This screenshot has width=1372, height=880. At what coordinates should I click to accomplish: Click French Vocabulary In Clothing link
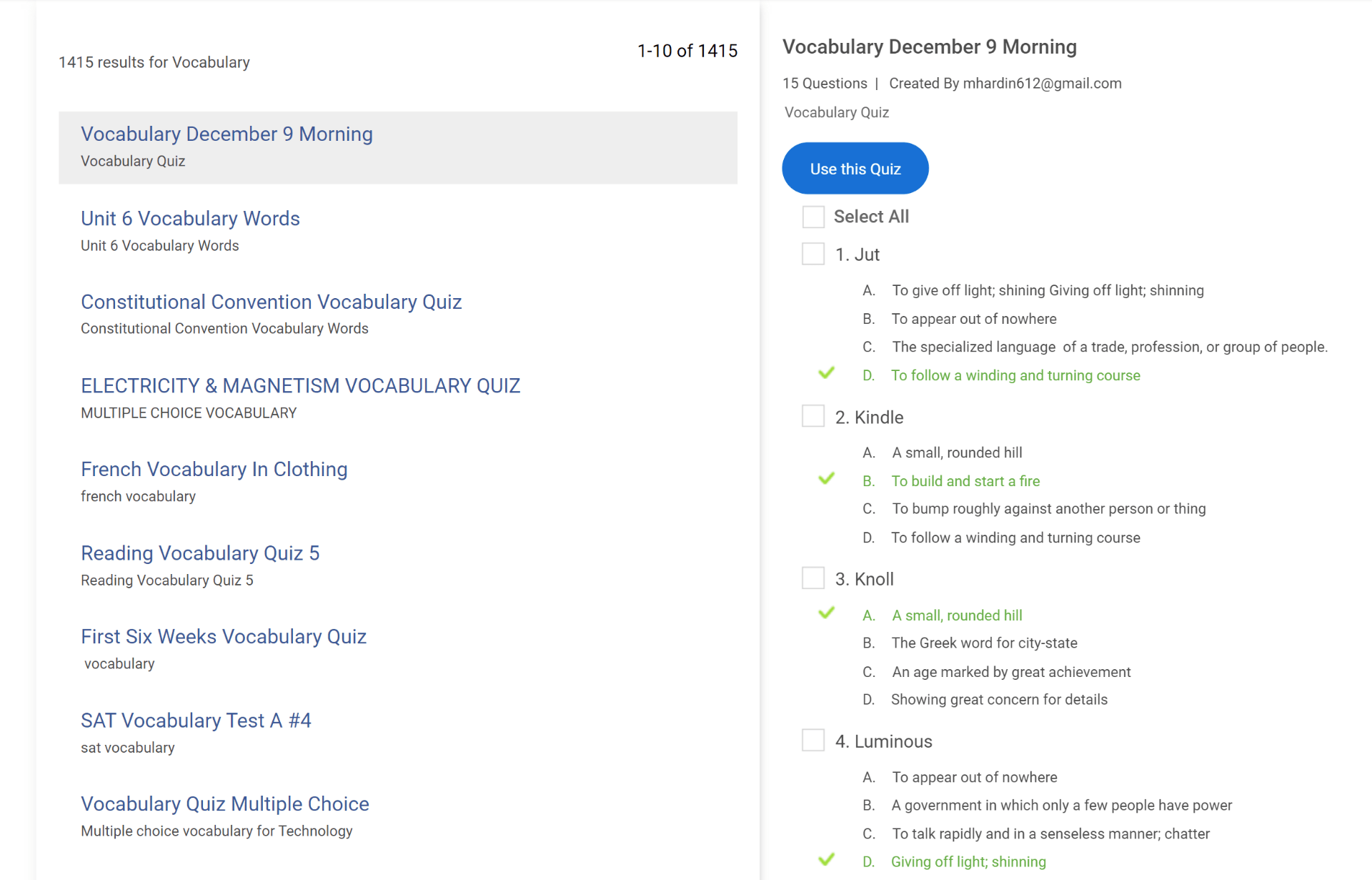click(x=214, y=470)
